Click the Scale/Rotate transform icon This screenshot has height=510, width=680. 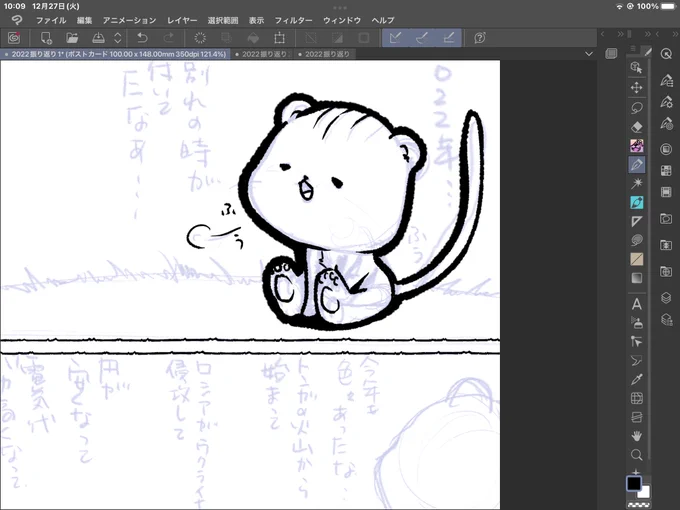pyautogui.click(x=280, y=38)
